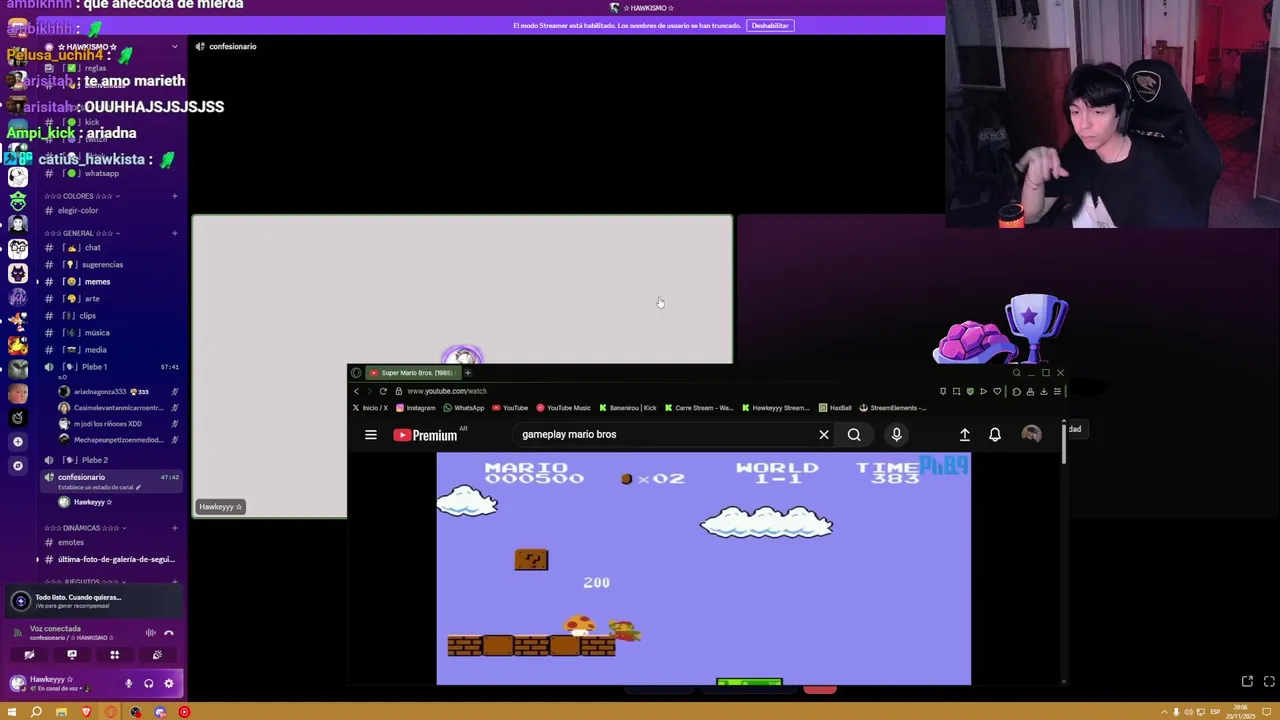Add channel to GENERAL category
Image resolution: width=1280 pixels, height=720 pixels.
coord(174,234)
